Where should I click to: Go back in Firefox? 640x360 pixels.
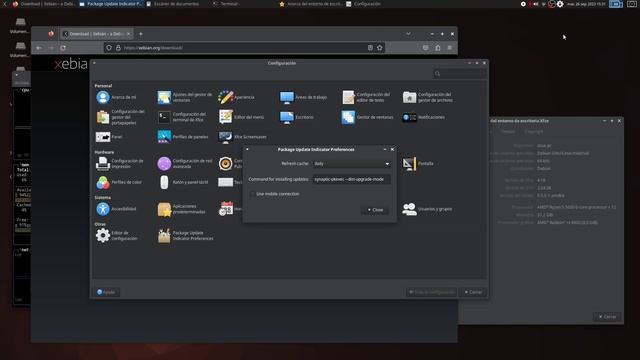(39, 48)
